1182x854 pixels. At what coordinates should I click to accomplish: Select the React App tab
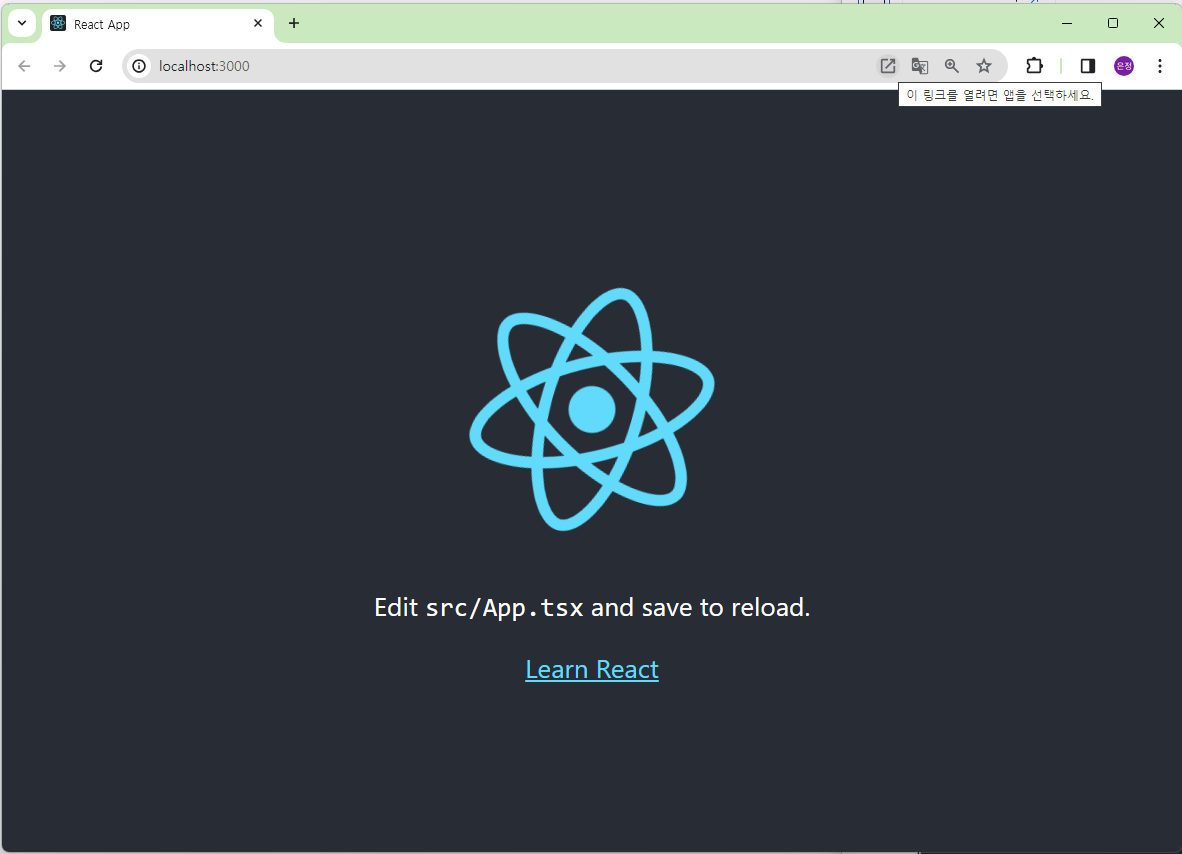click(x=158, y=24)
